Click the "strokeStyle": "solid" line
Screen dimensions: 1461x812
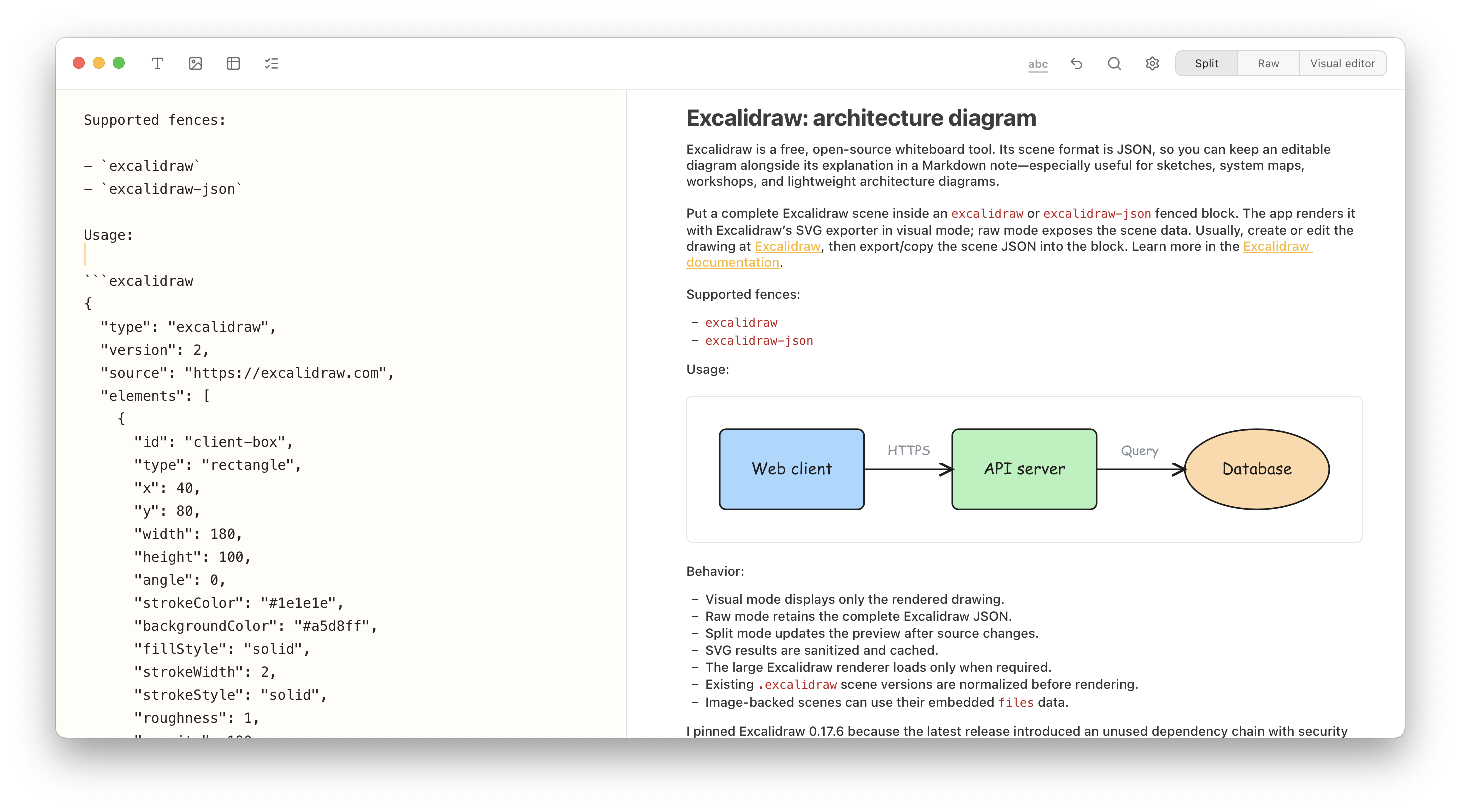click(230, 695)
